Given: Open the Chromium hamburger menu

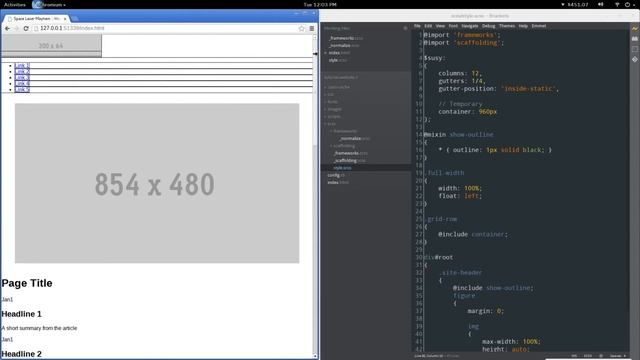Looking at the screenshot, I should pyautogui.click(x=311, y=28).
